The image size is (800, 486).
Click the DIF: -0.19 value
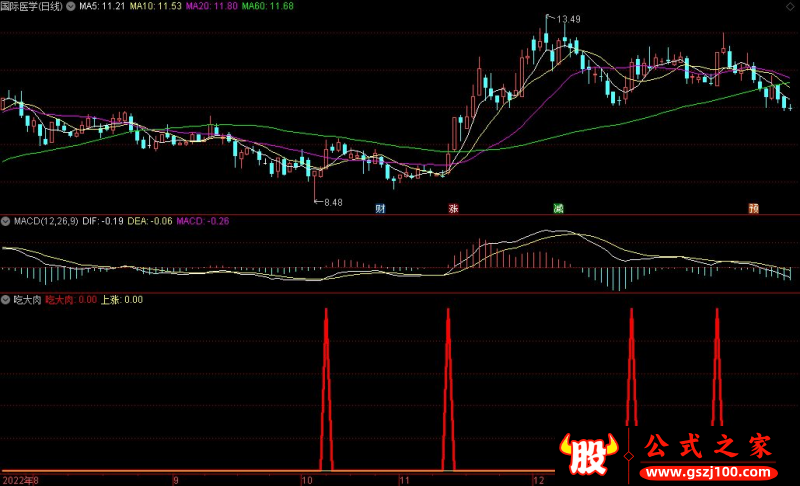[103, 221]
